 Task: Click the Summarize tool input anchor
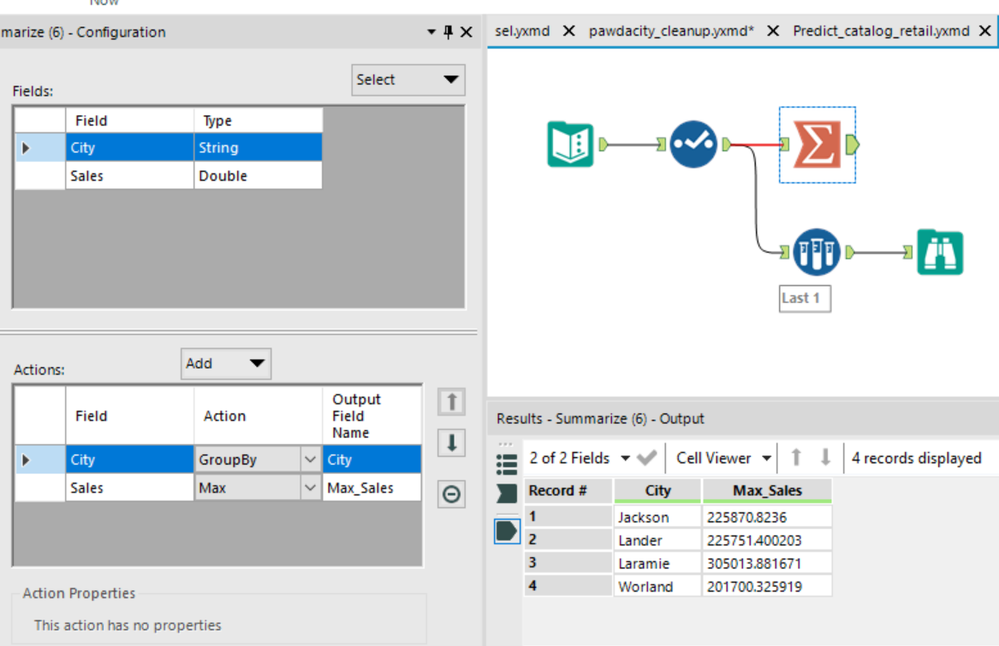click(x=785, y=145)
